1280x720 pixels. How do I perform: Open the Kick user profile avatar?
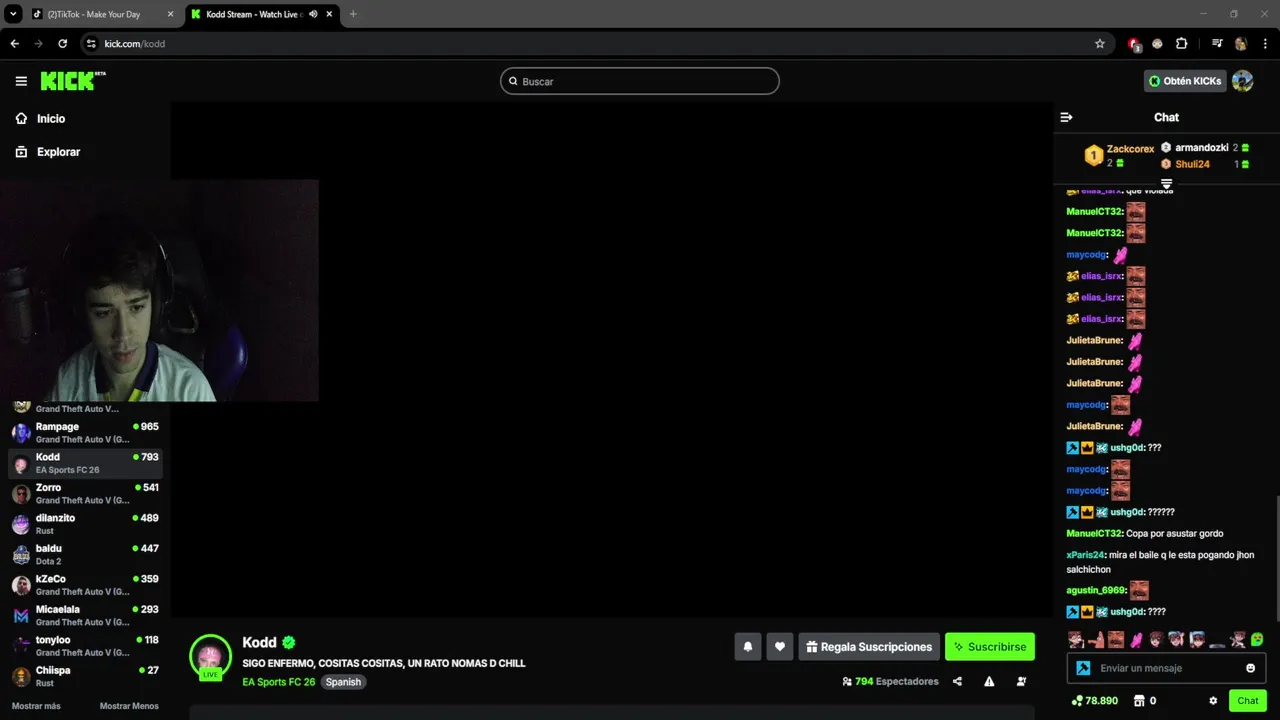point(1243,81)
